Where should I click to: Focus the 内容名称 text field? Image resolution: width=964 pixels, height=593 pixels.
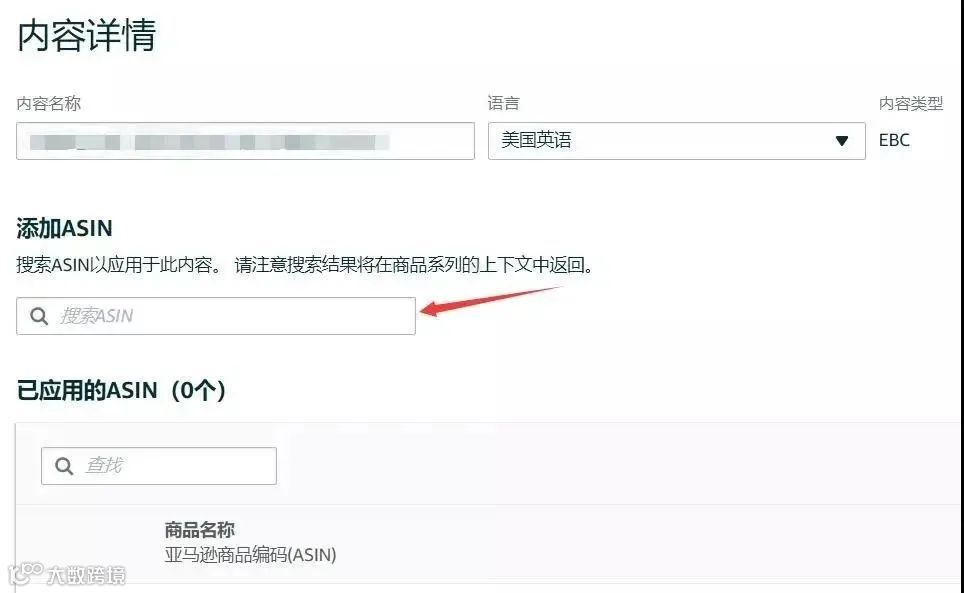point(245,141)
